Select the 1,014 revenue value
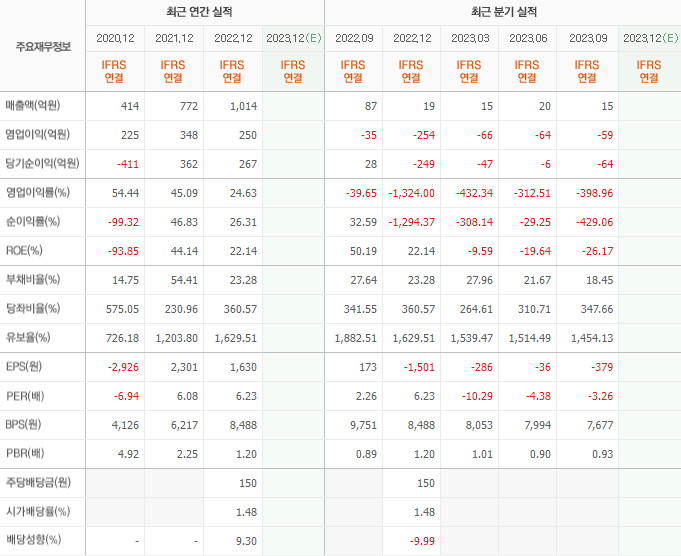 pos(243,106)
